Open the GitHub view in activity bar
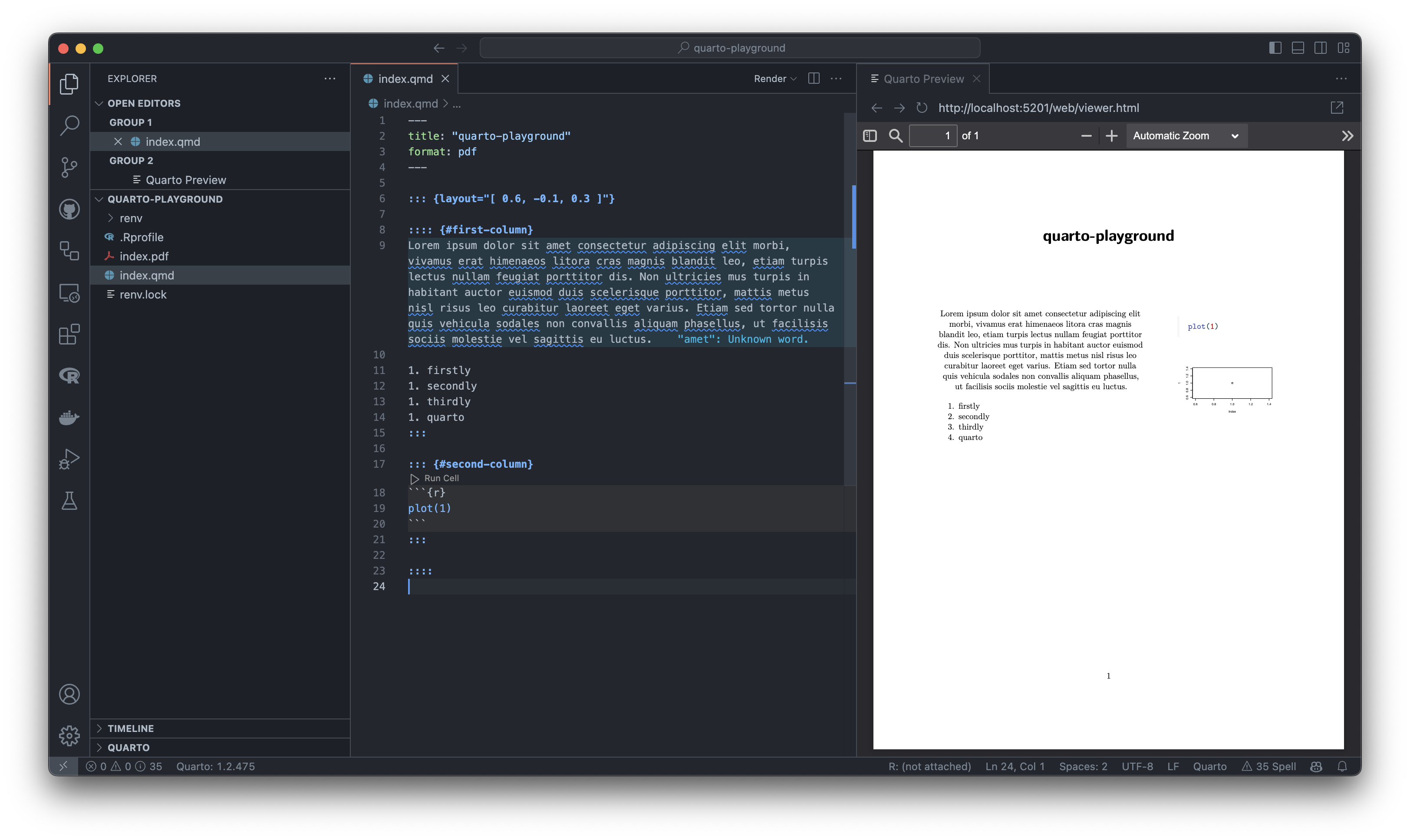Image resolution: width=1410 pixels, height=840 pixels. 69,210
